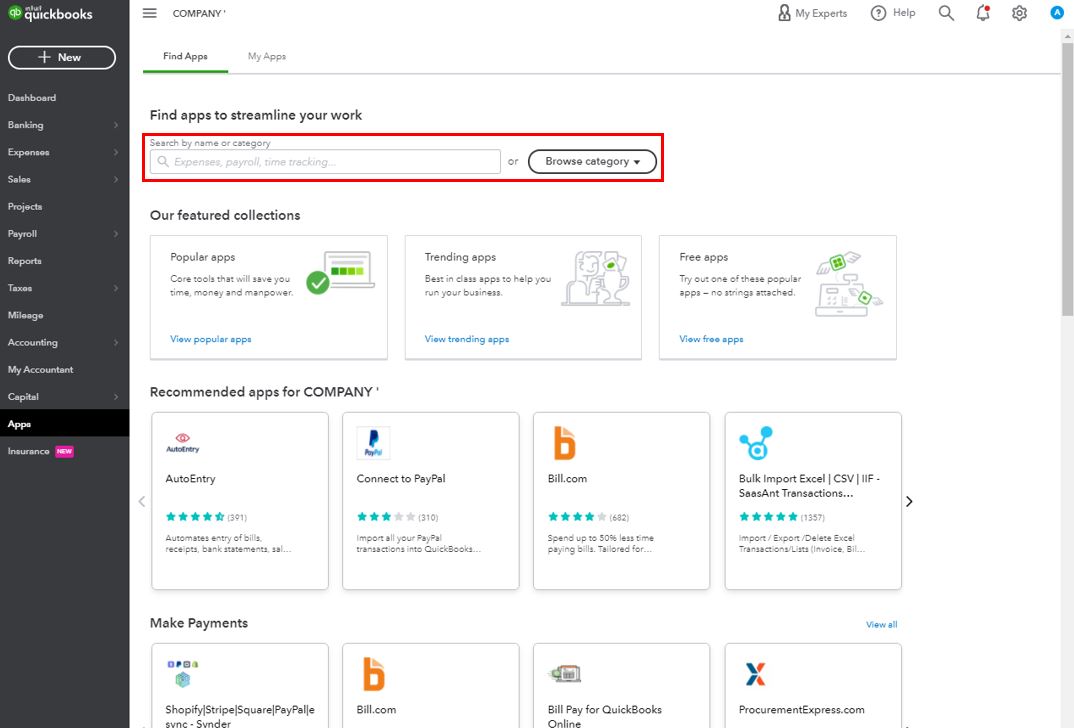Expand the Expenses menu chevron
The width and height of the screenshot is (1074, 728).
(x=116, y=152)
